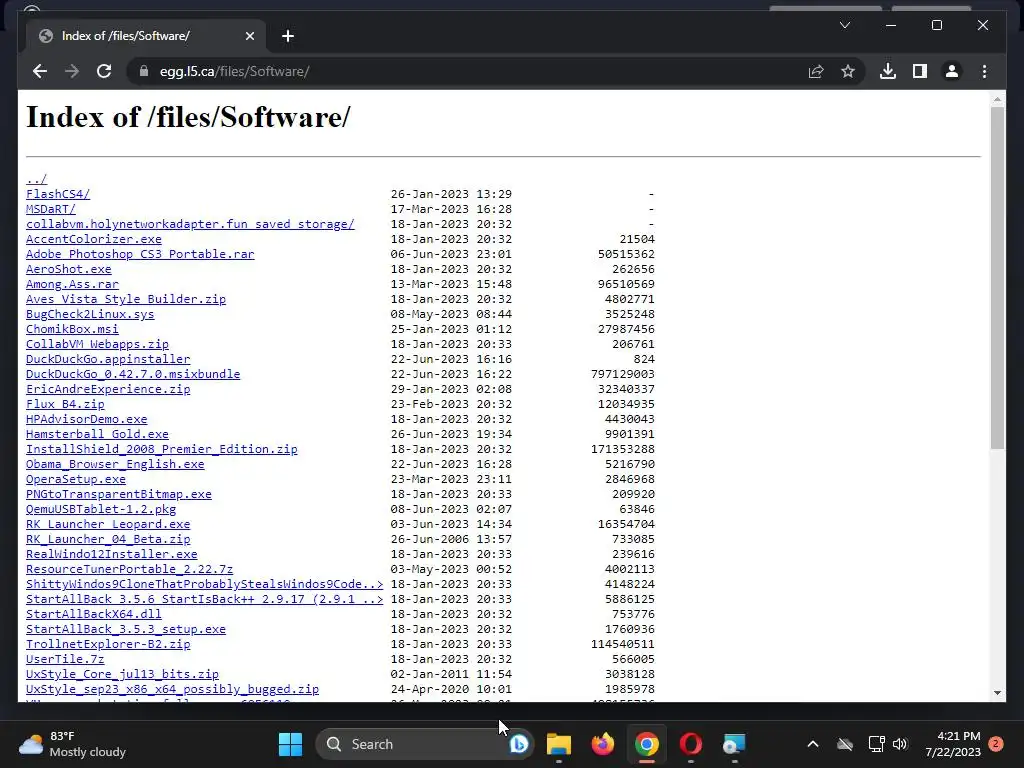
Task: Open the remote desktop taskbar app
Action: (x=734, y=744)
